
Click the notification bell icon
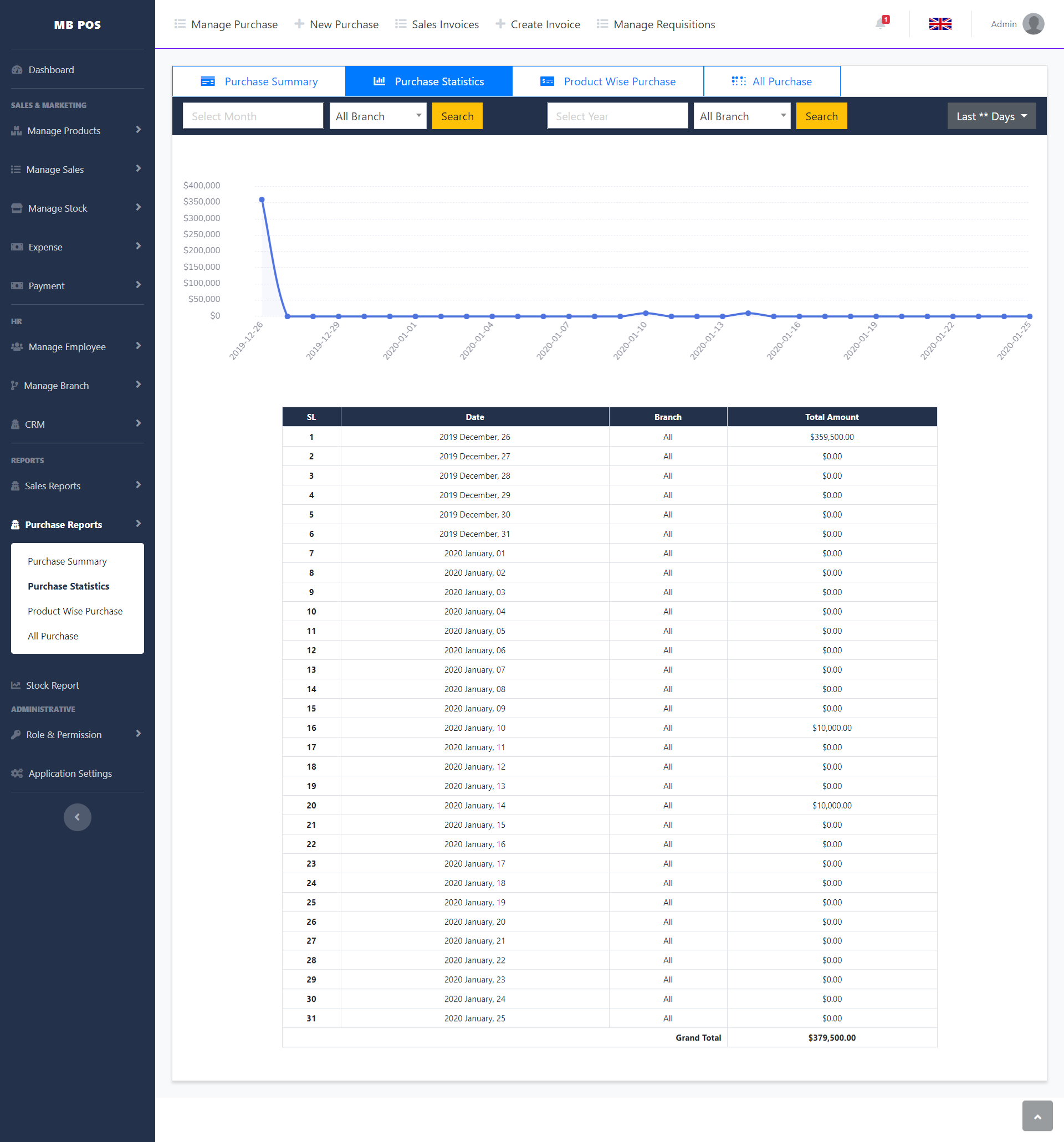[880, 24]
